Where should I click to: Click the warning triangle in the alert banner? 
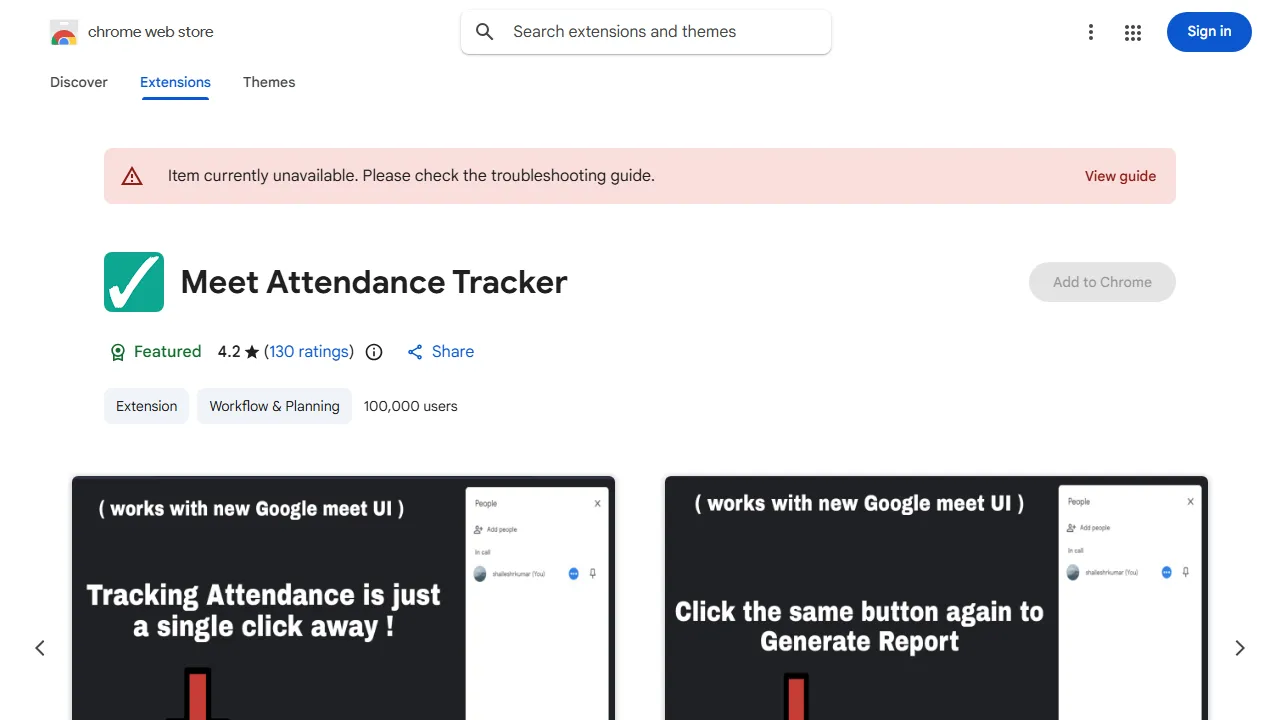(x=132, y=175)
